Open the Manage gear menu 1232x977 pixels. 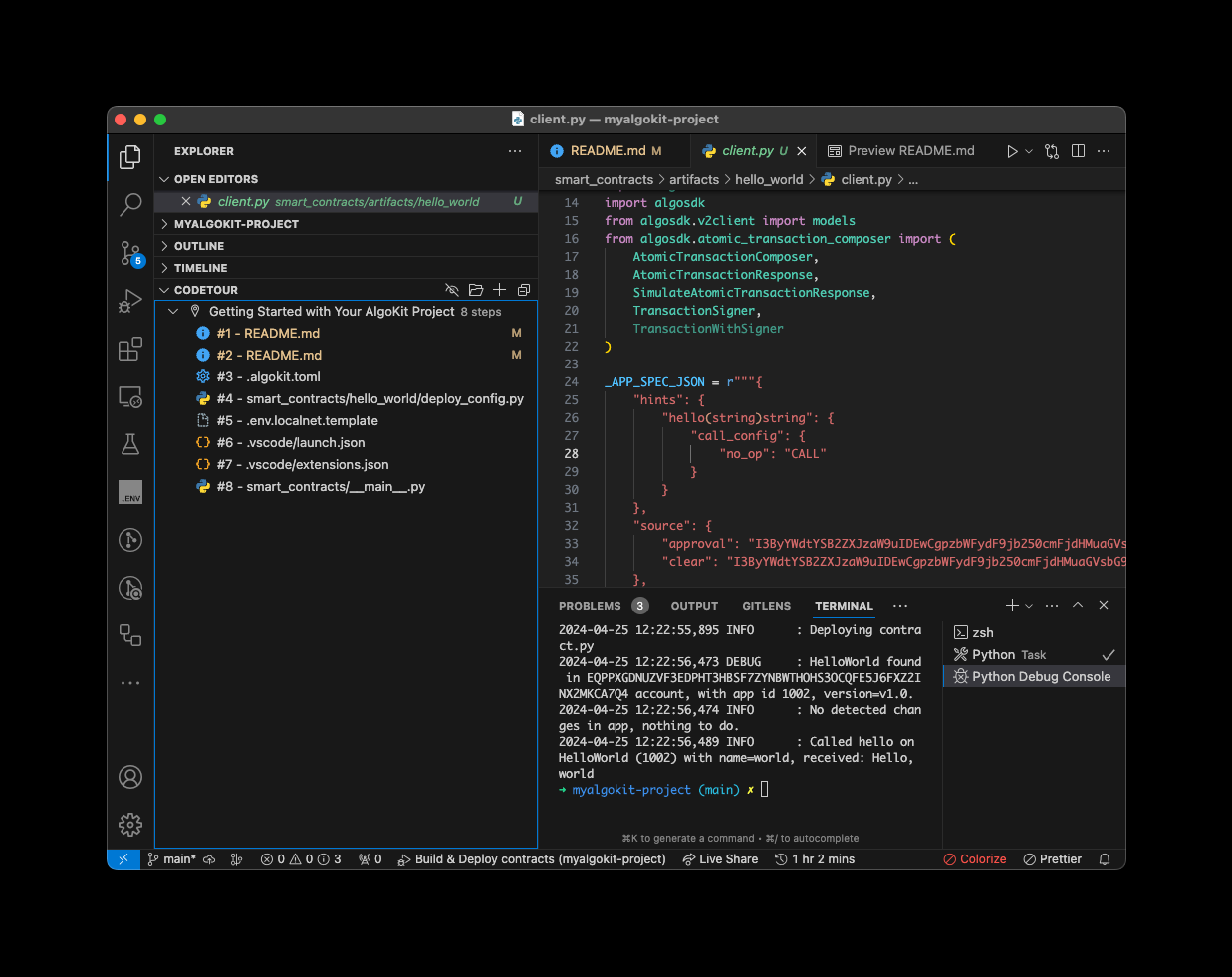[130, 825]
